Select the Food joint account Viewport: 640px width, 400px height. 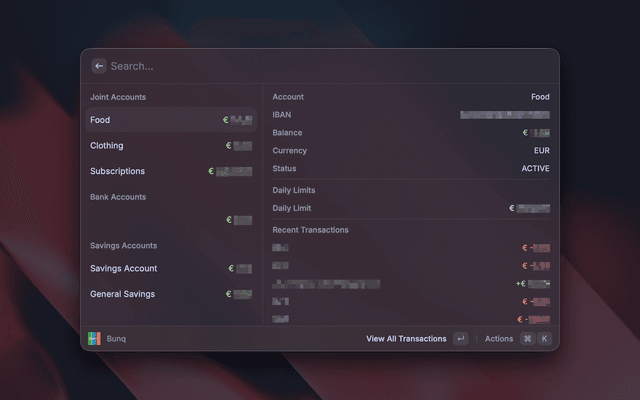pos(170,120)
